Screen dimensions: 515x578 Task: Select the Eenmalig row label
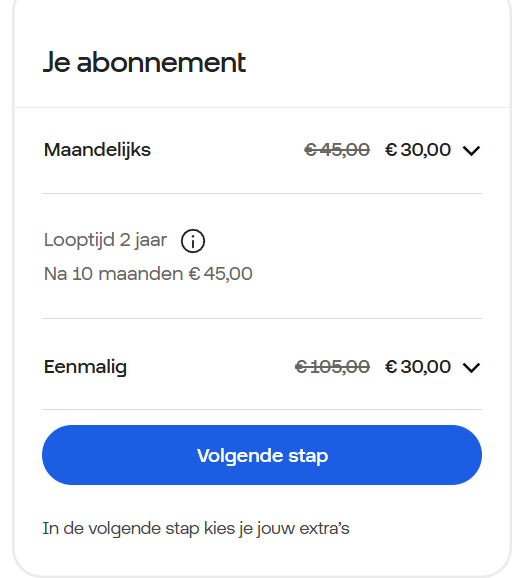point(85,368)
